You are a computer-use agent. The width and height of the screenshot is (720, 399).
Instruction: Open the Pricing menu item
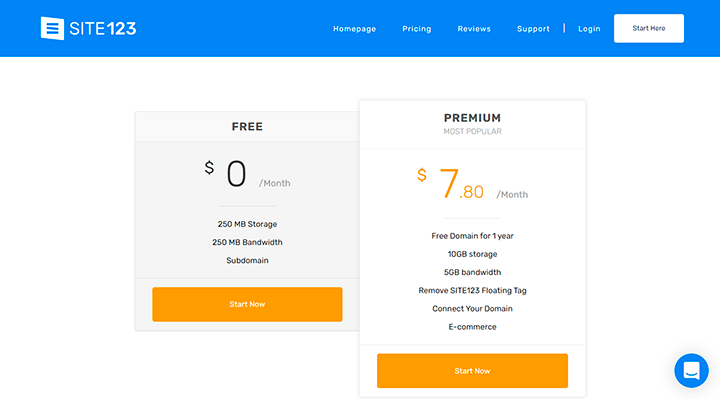[417, 28]
